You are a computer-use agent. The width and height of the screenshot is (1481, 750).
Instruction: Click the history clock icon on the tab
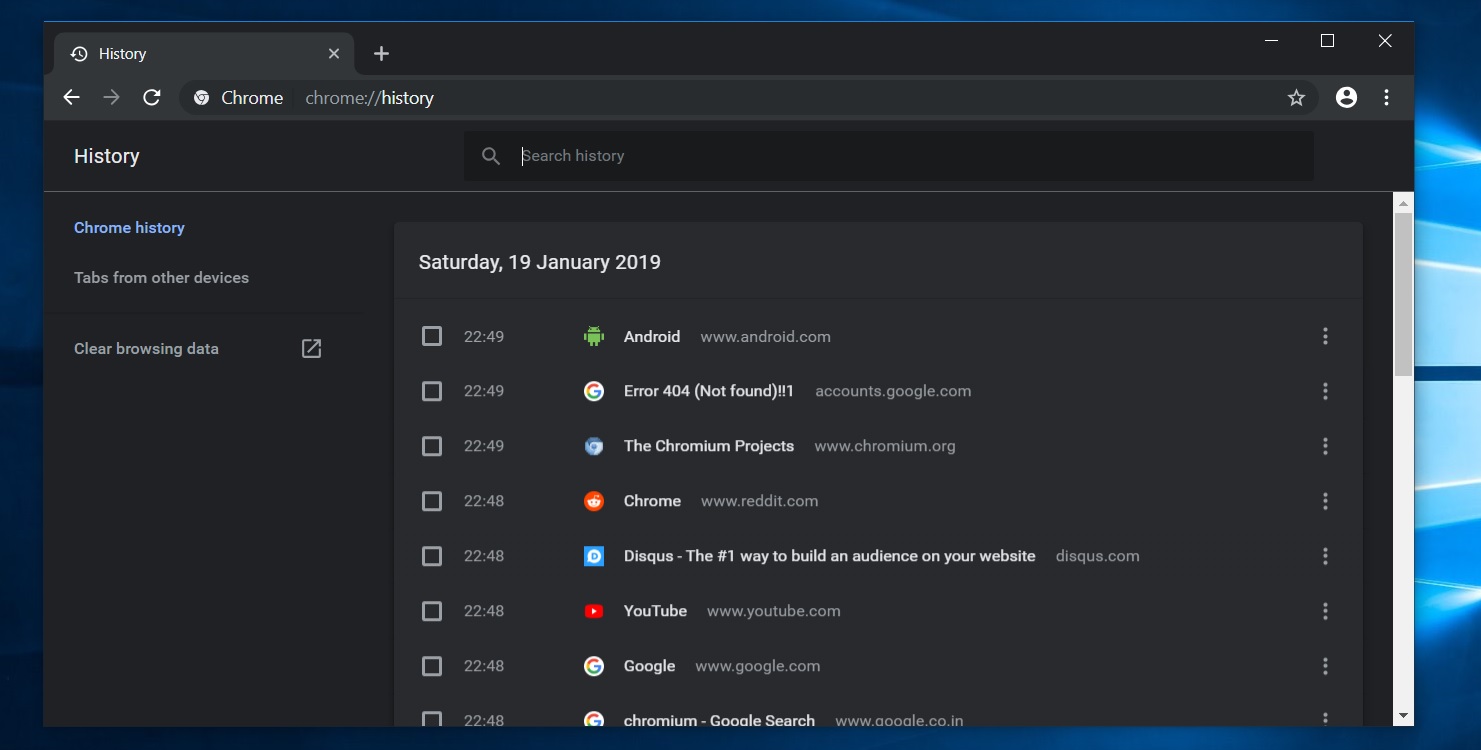[79, 54]
